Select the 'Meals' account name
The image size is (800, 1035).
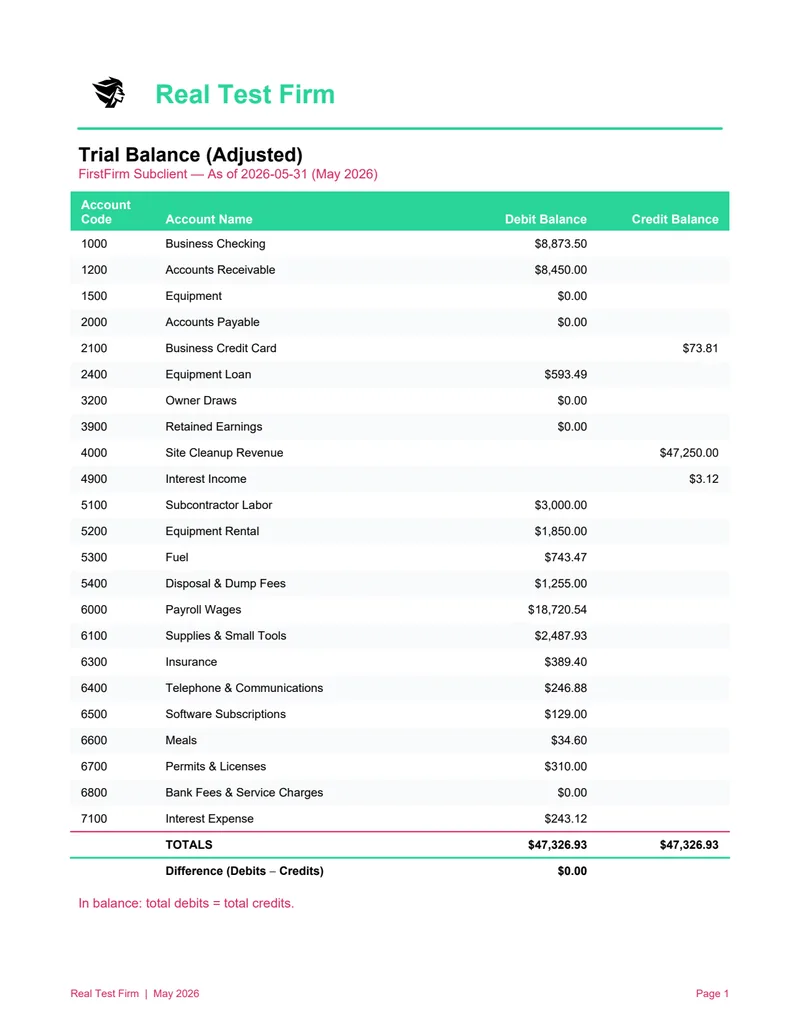pos(181,741)
